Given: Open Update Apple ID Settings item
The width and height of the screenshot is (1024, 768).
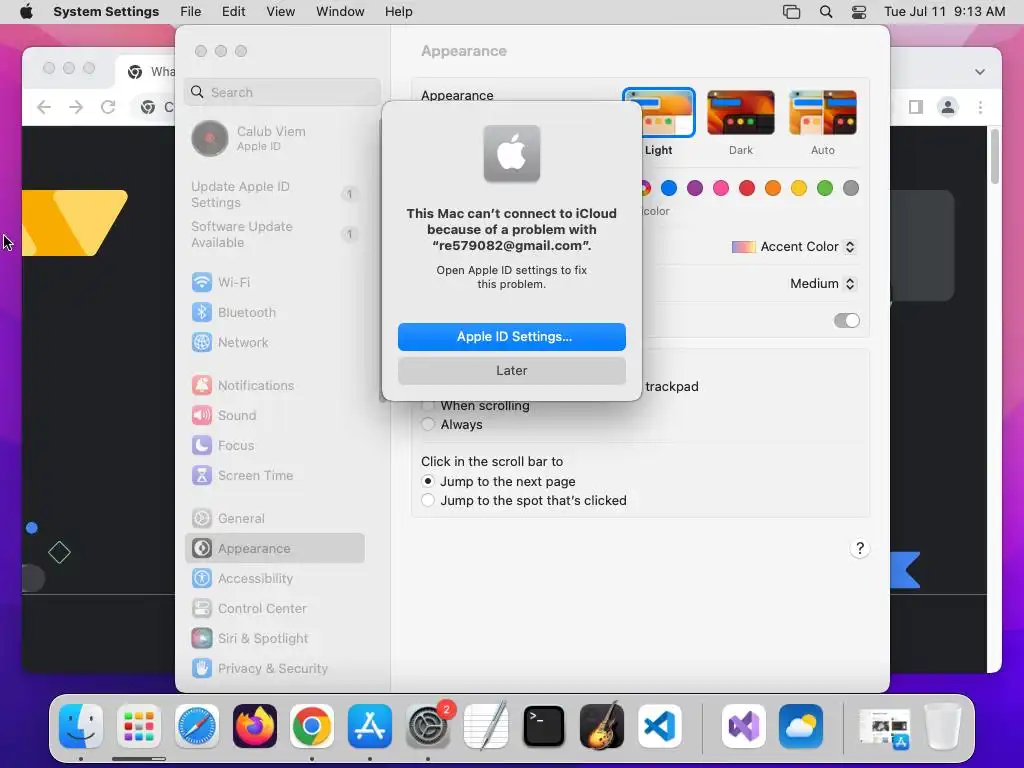Looking at the screenshot, I should 274,195.
